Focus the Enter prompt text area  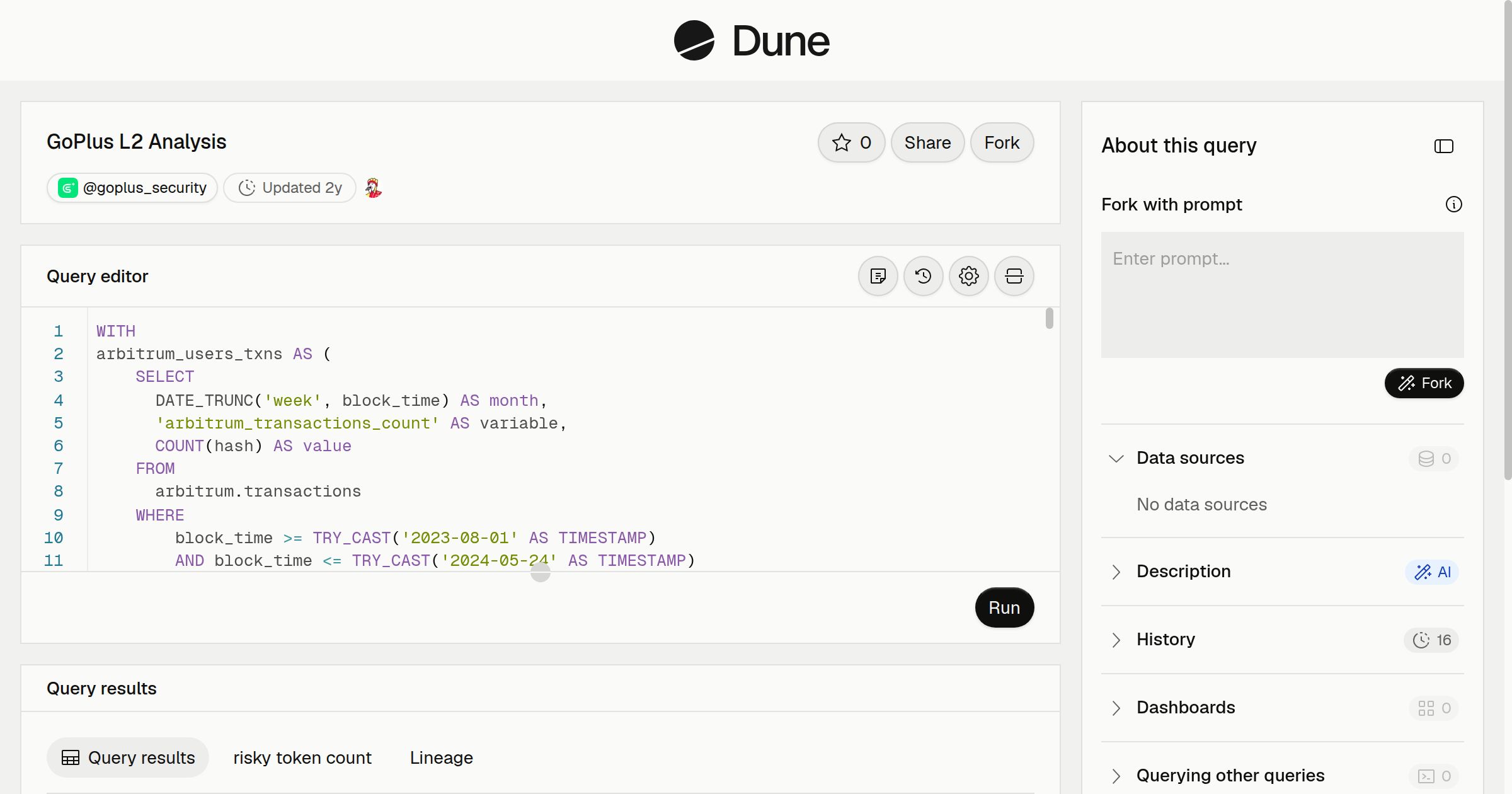pos(1282,295)
